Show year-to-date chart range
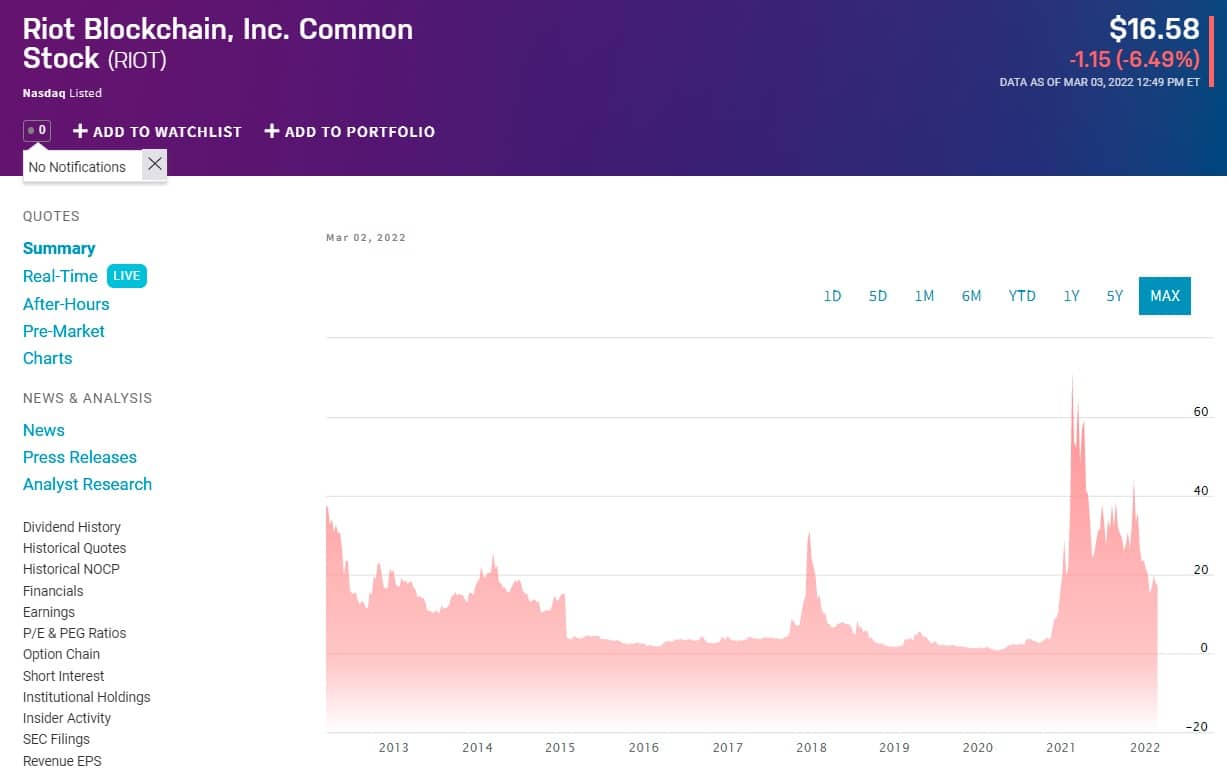Screen dimensions: 1227x781 click(1022, 296)
